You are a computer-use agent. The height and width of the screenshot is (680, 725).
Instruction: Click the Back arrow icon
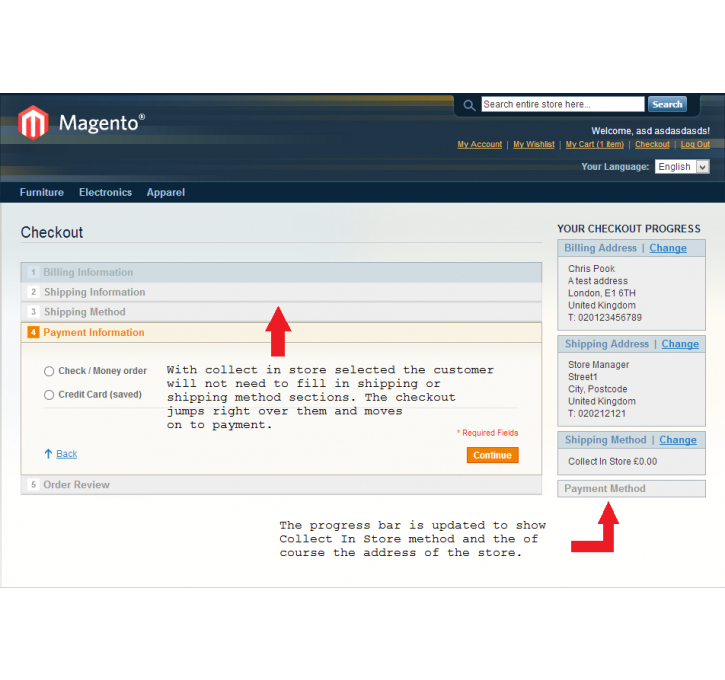[x=48, y=453]
